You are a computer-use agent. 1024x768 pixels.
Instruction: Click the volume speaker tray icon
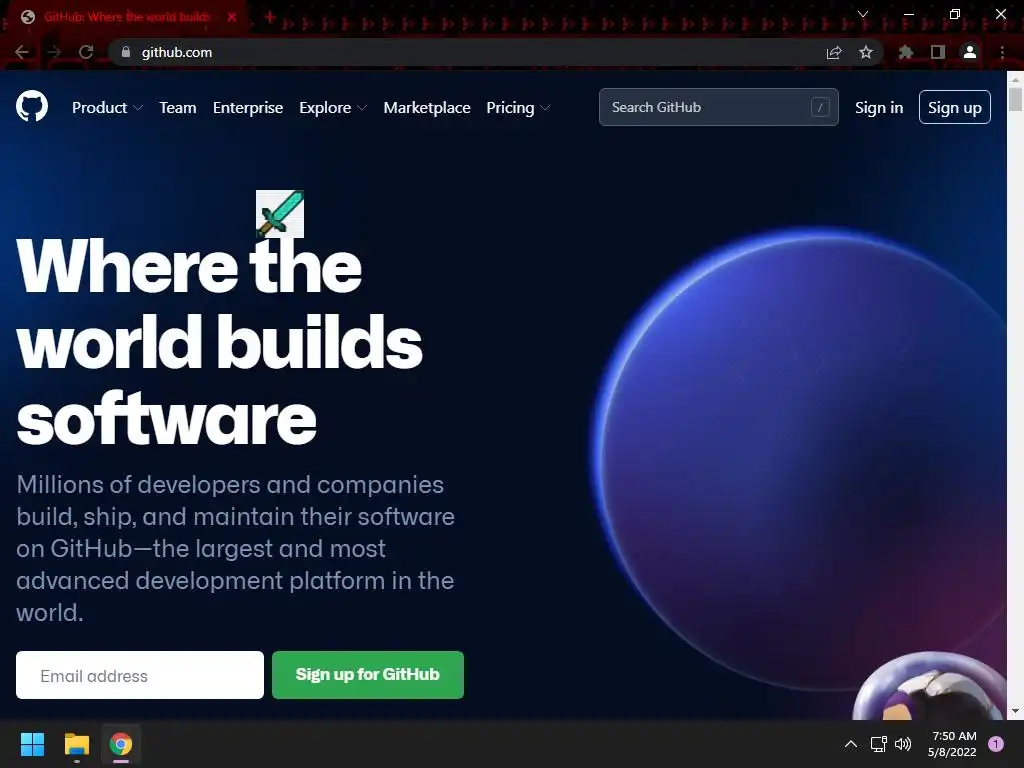pos(903,744)
